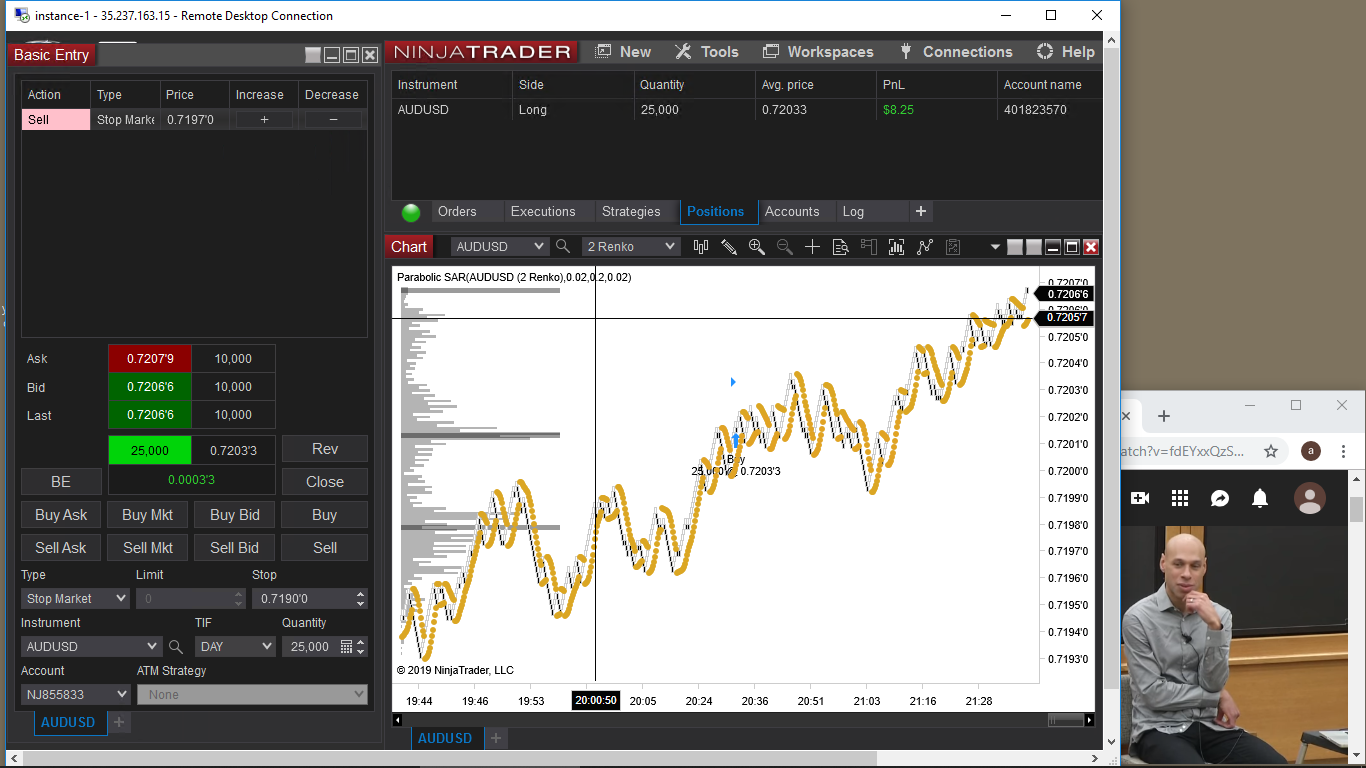Image resolution: width=1366 pixels, height=768 pixels.
Task: Open a new Chrome tab
Action: (x=1163, y=416)
